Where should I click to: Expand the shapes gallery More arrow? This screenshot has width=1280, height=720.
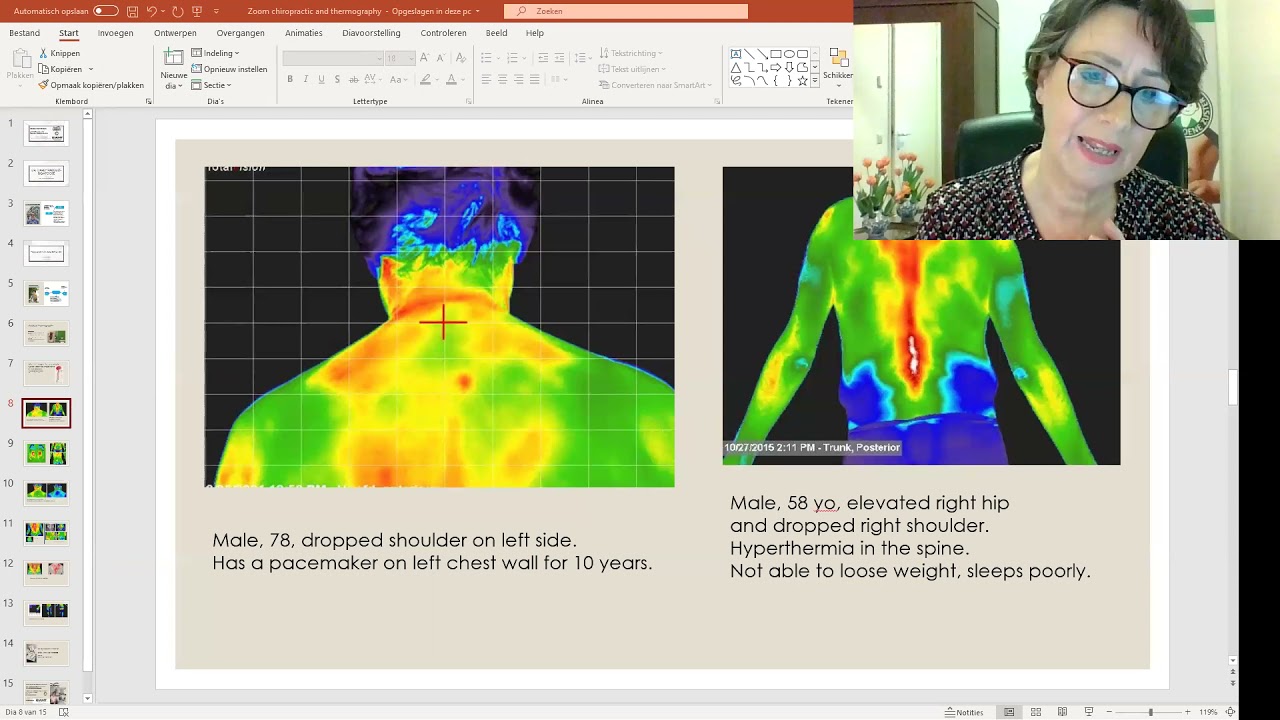(x=815, y=80)
